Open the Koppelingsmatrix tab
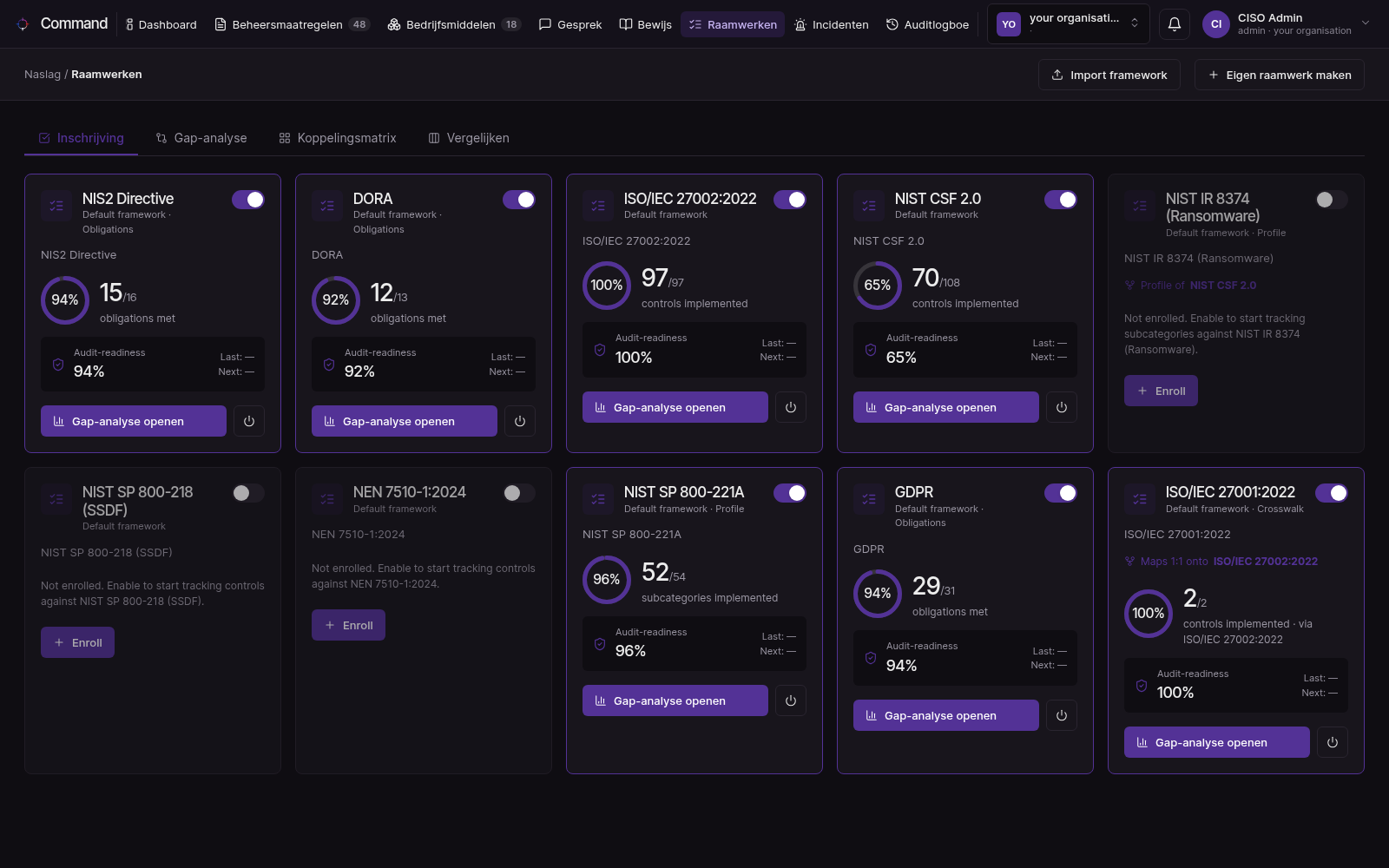Screen dimensions: 1389x868 click(x=338, y=138)
